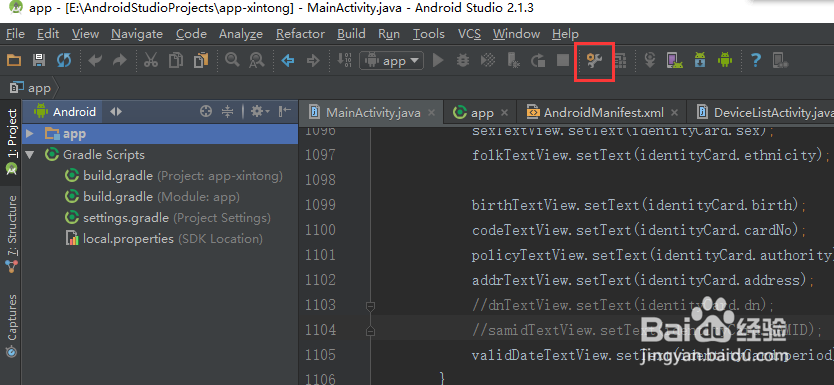Open the View menu
Image resolution: width=834 pixels, height=385 pixels.
(85, 34)
